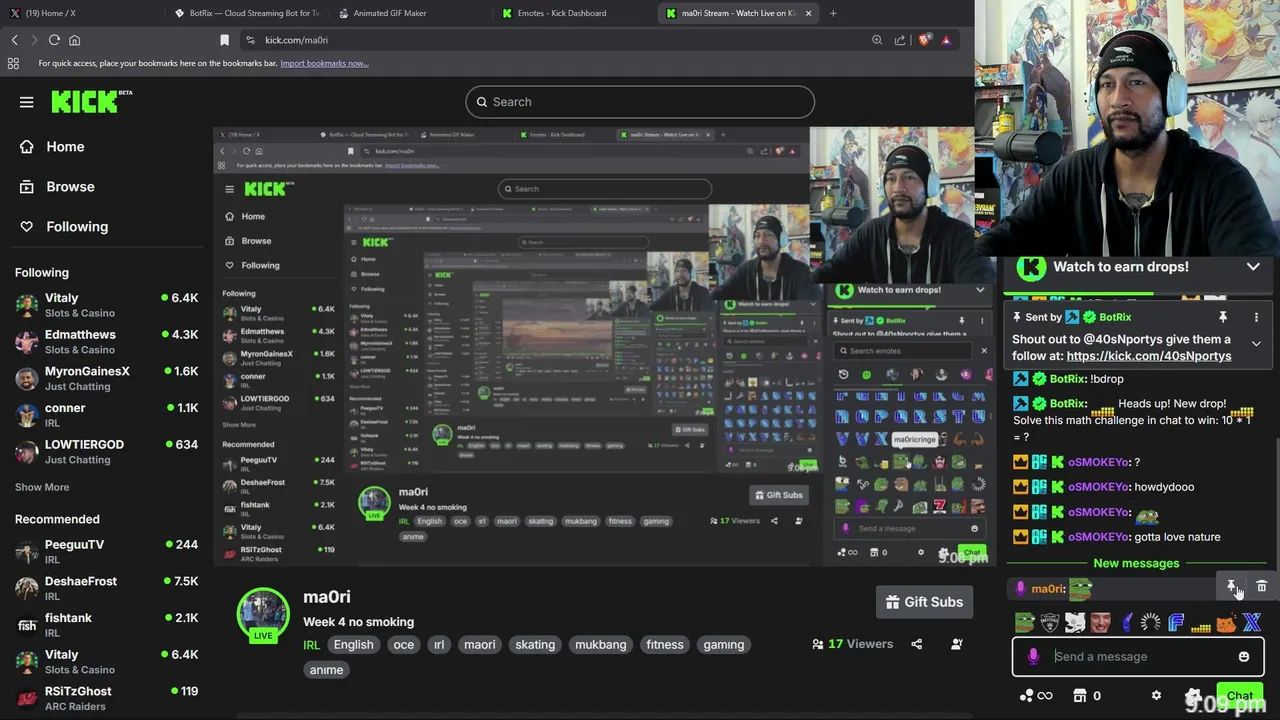
Task: Click the Gift Subs button
Action: point(925,602)
